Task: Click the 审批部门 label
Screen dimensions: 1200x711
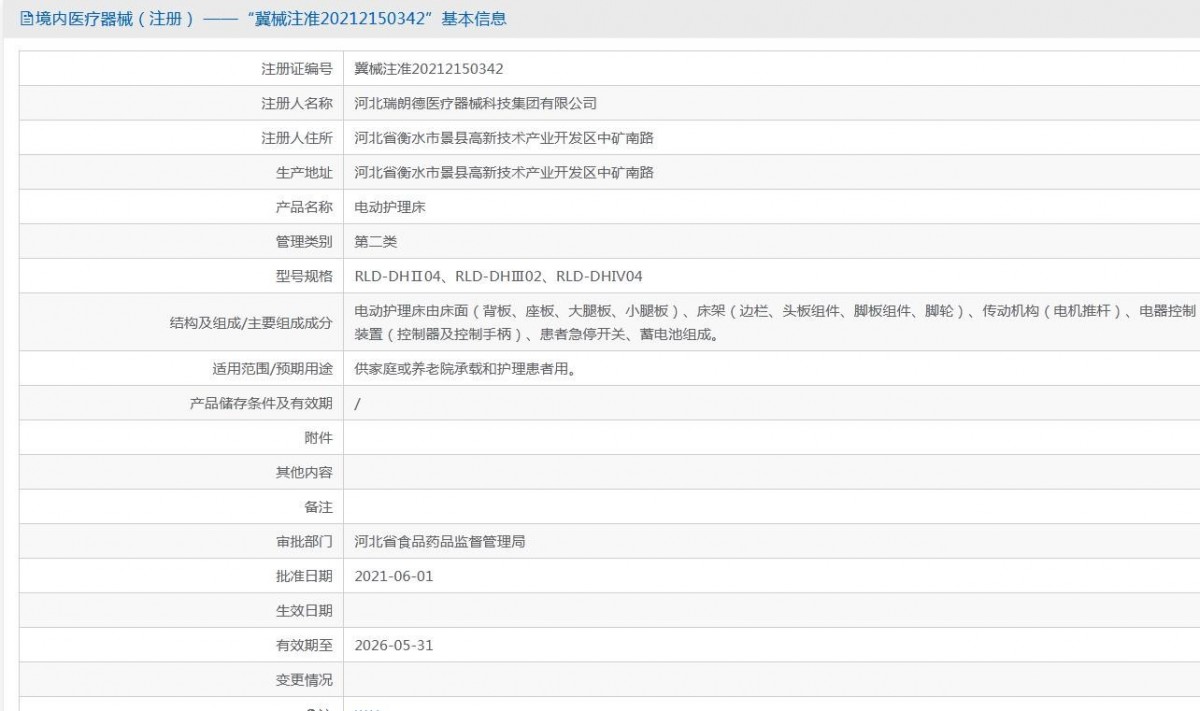Action: click(304, 542)
